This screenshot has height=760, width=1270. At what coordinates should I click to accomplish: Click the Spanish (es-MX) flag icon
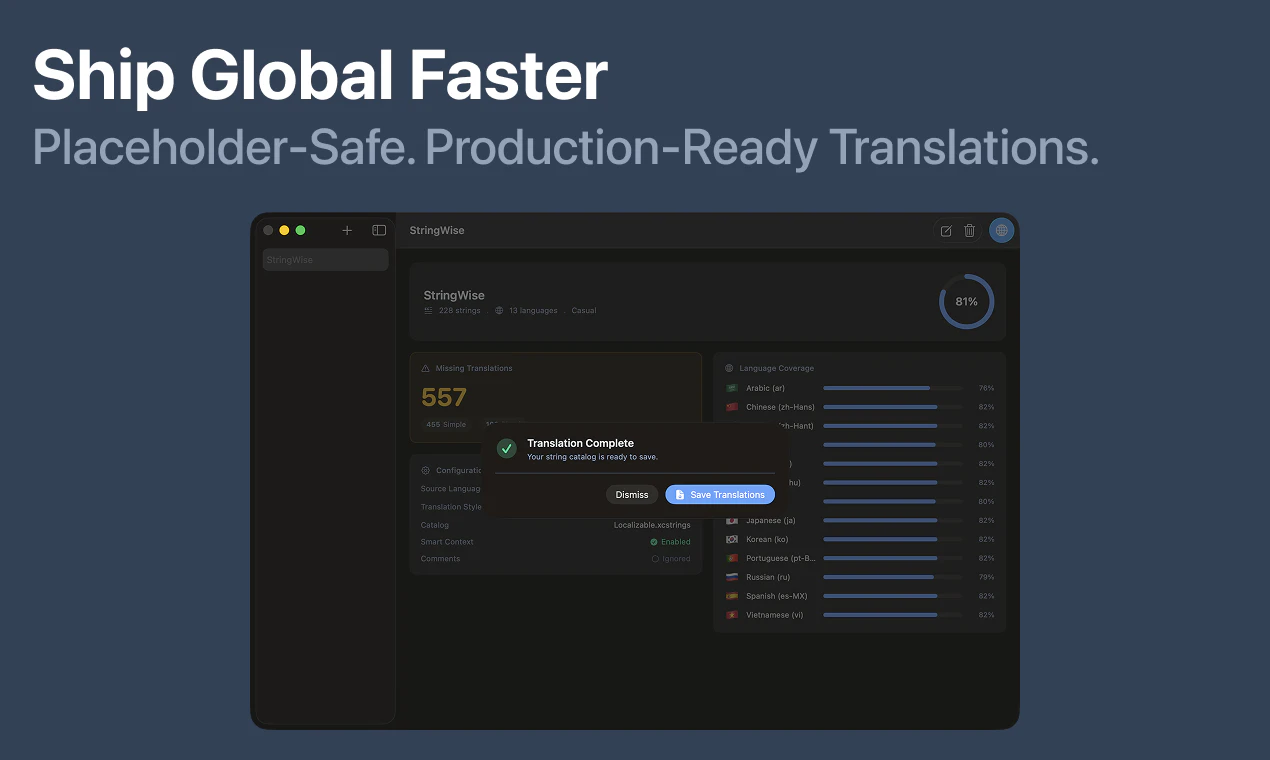click(x=732, y=596)
